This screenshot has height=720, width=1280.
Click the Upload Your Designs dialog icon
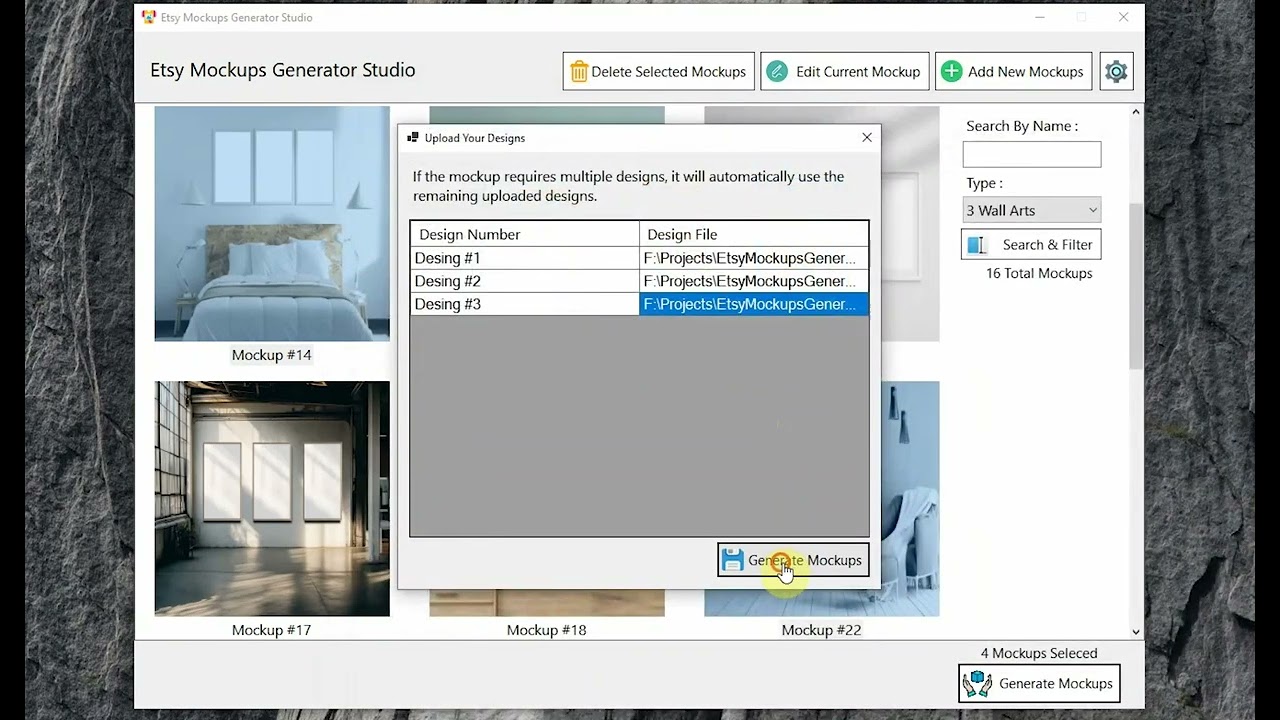pyautogui.click(x=413, y=138)
